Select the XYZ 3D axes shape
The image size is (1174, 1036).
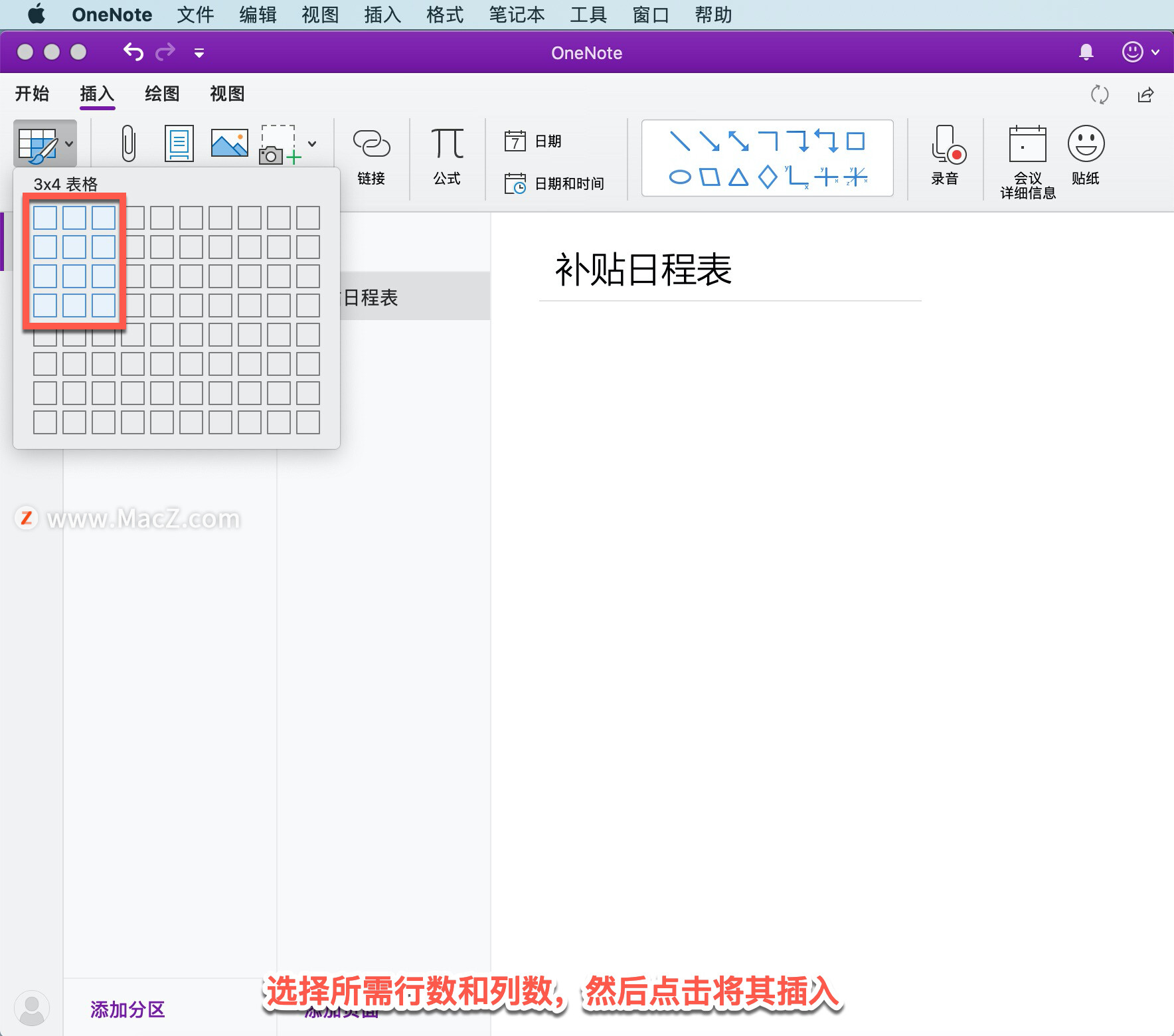pos(856,177)
